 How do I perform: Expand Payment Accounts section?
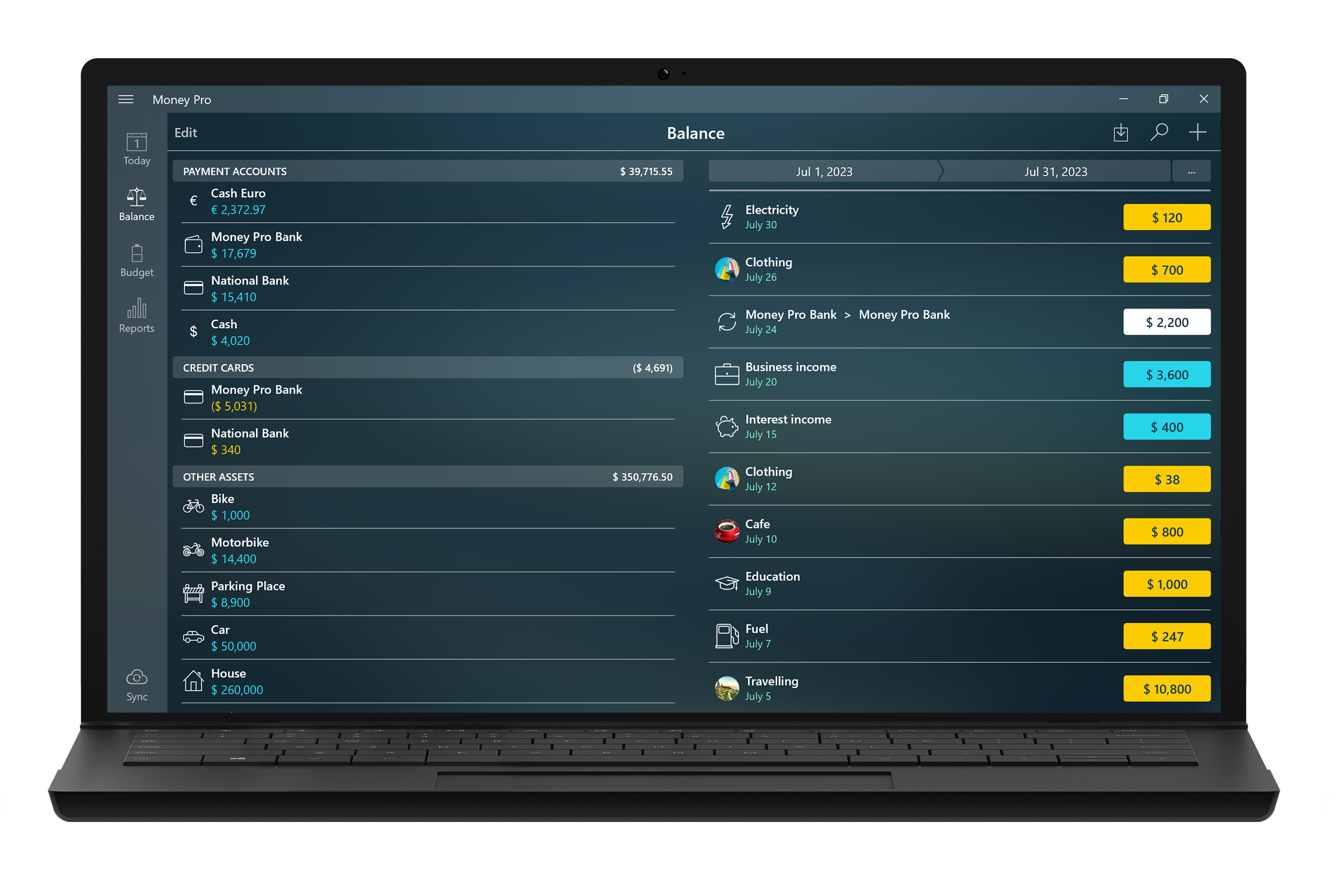(427, 170)
